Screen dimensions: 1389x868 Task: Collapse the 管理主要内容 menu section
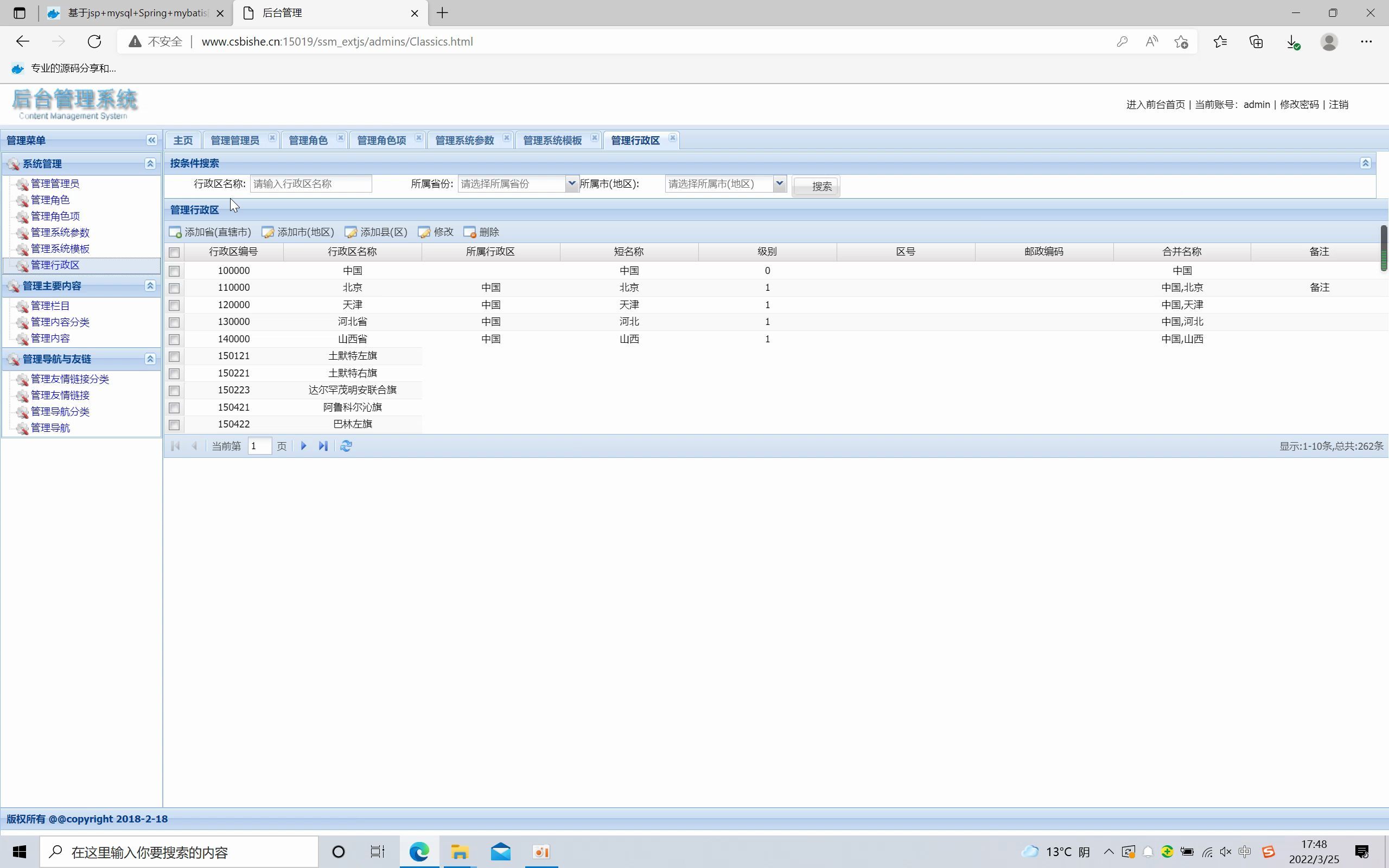coord(150,286)
